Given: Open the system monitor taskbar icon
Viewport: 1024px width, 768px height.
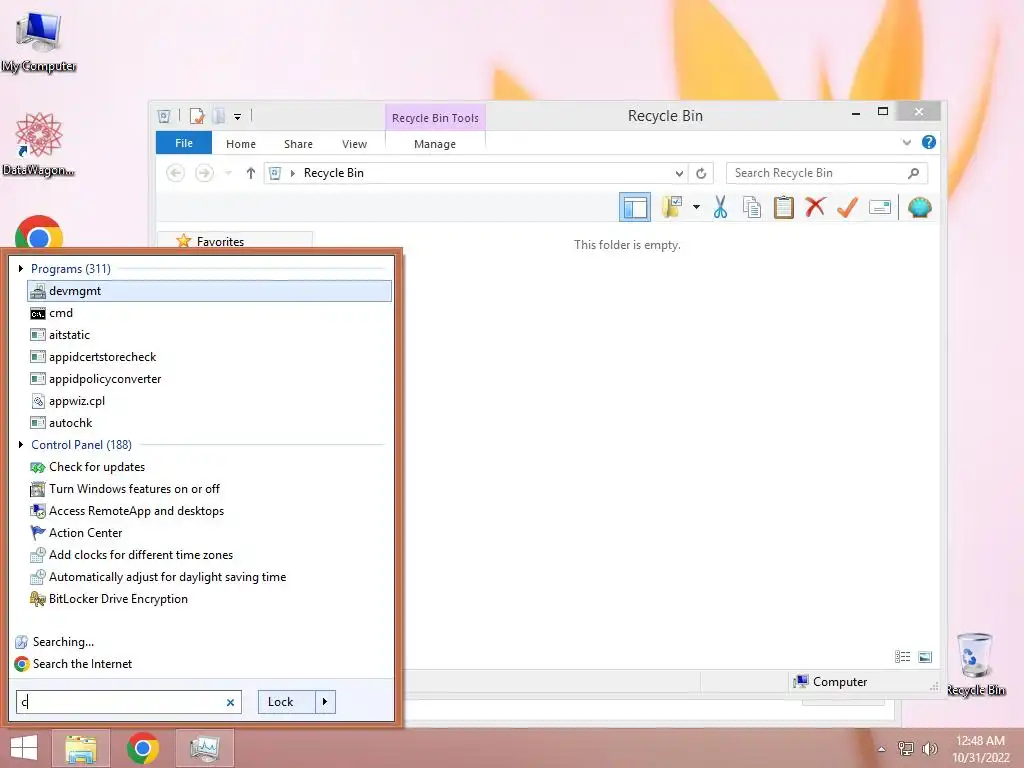Looking at the screenshot, I should click(x=205, y=748).
